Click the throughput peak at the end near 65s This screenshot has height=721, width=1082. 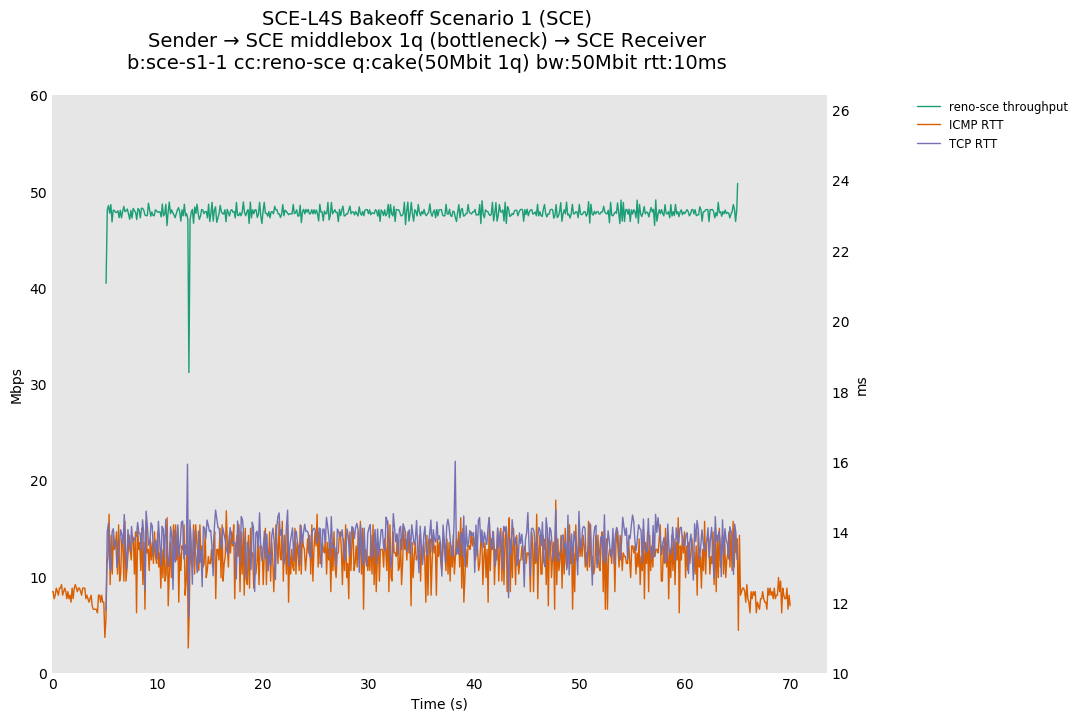pyautogui.click(x=737, y=184)
